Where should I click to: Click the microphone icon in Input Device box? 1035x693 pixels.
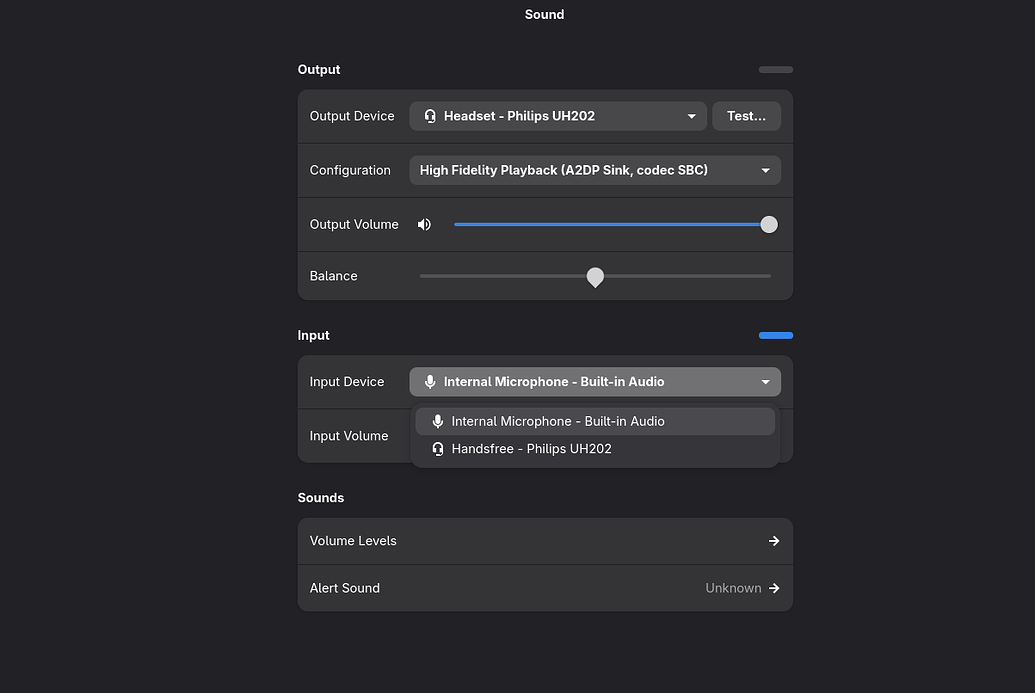(430, 382)
